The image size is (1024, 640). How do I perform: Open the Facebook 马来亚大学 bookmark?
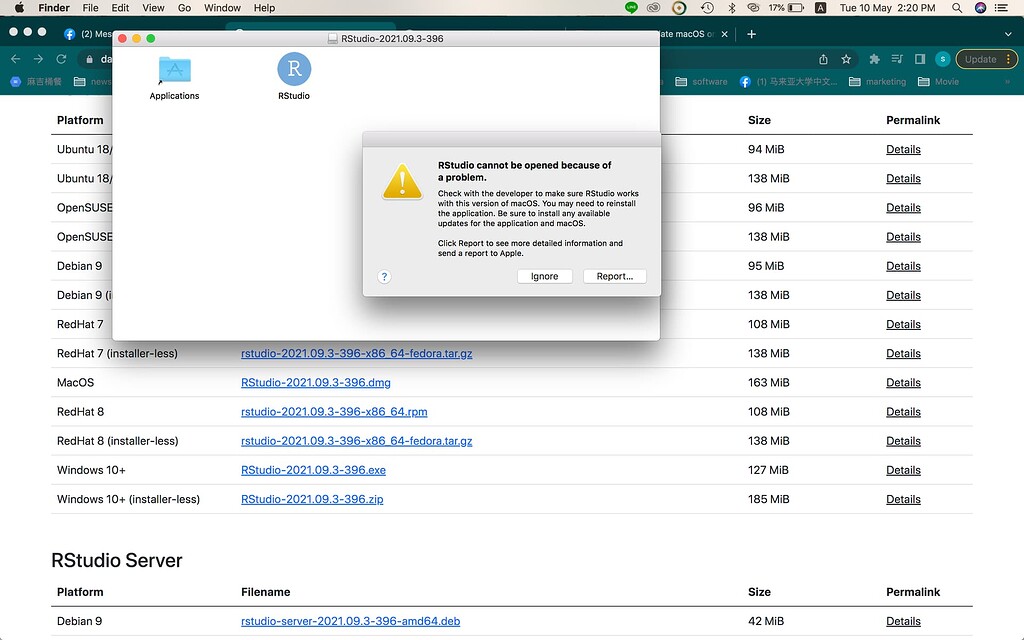pos(788,82)
